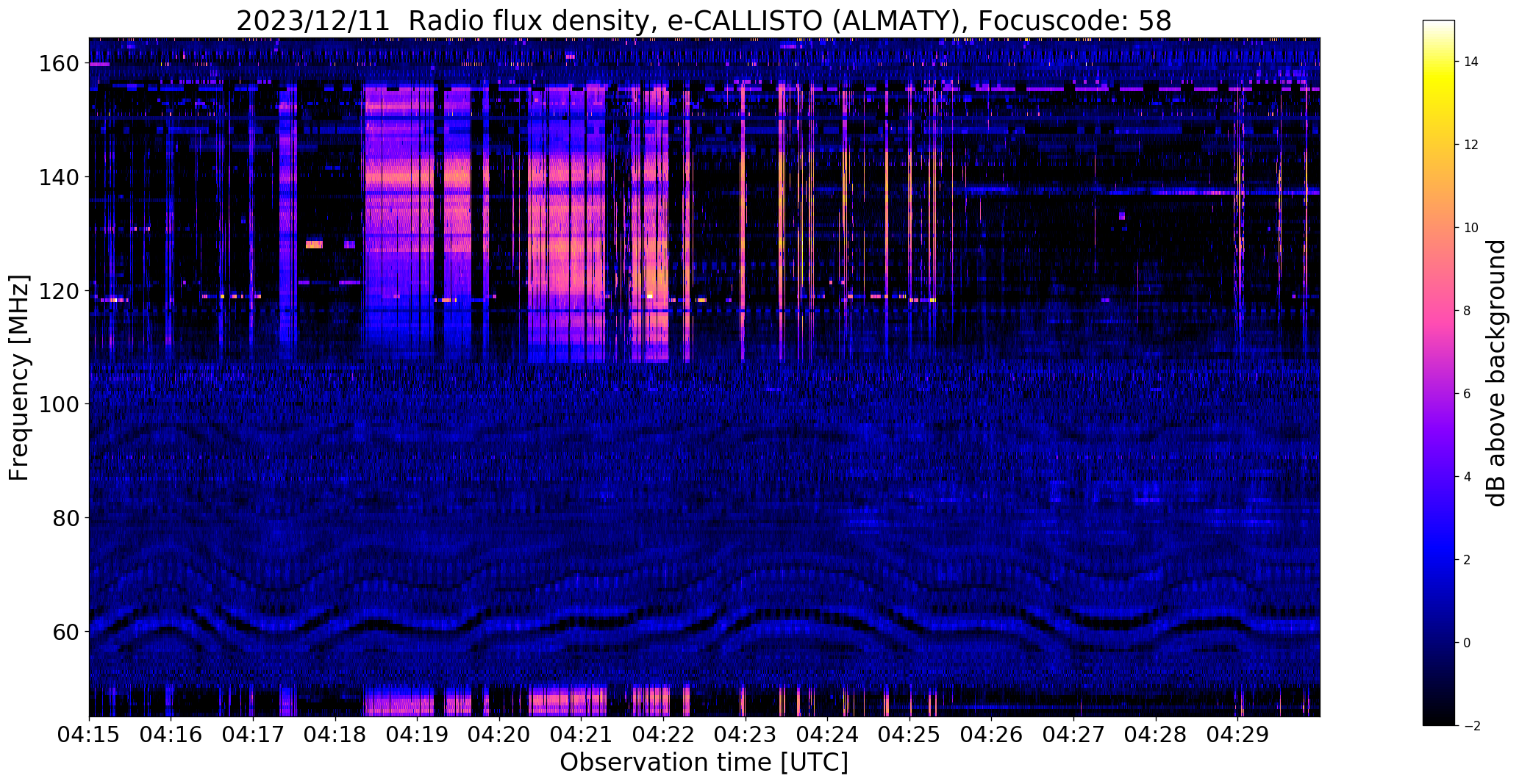Image resolution: width=1519 pixels, height=784 pixels.
Task: Click the 160 frequency tick label
Action: 58,64
